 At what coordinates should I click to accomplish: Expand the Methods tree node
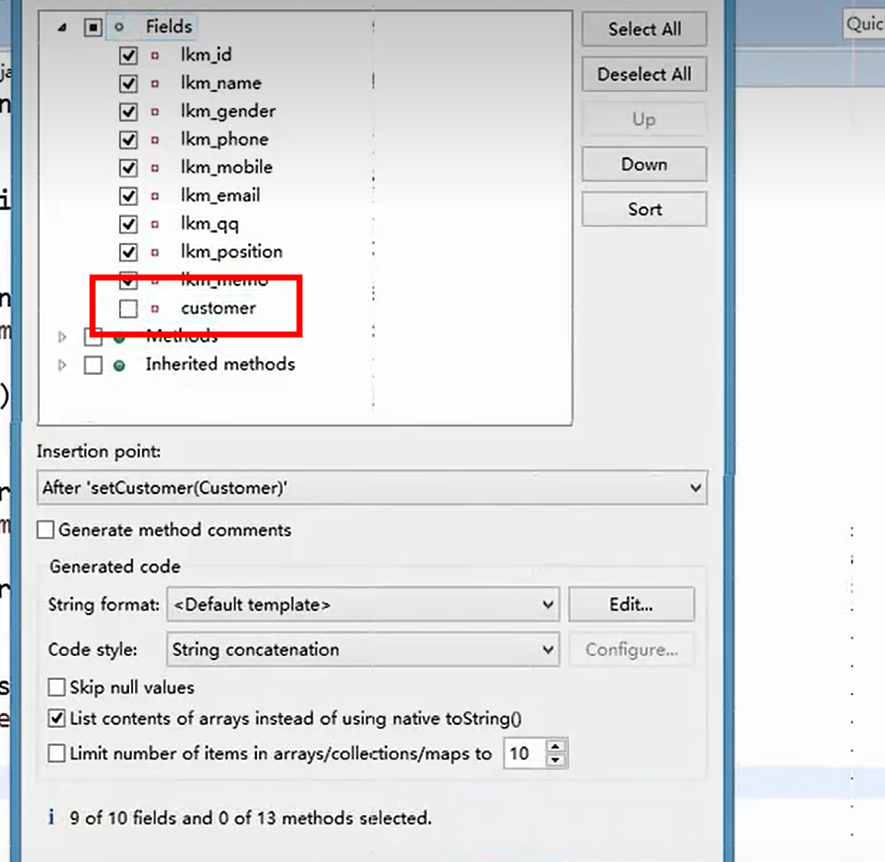(62, 336)
